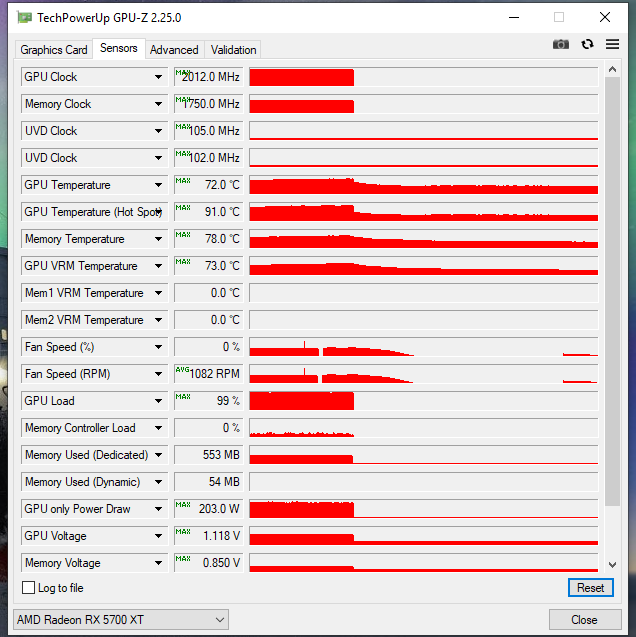Click the 91.0 °C Hot Spot reading
Screen dimensions: 636x637
[208, 212]
